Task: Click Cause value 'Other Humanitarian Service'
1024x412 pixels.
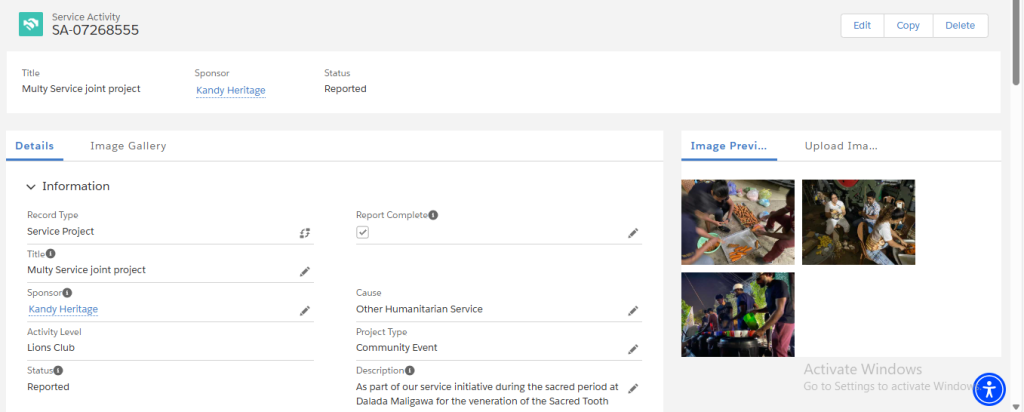Action: tap(419, 309)
